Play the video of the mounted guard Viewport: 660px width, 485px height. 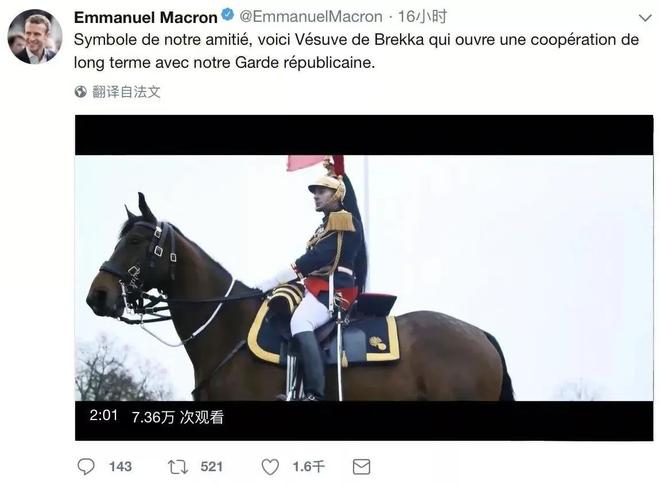(364, 278)
